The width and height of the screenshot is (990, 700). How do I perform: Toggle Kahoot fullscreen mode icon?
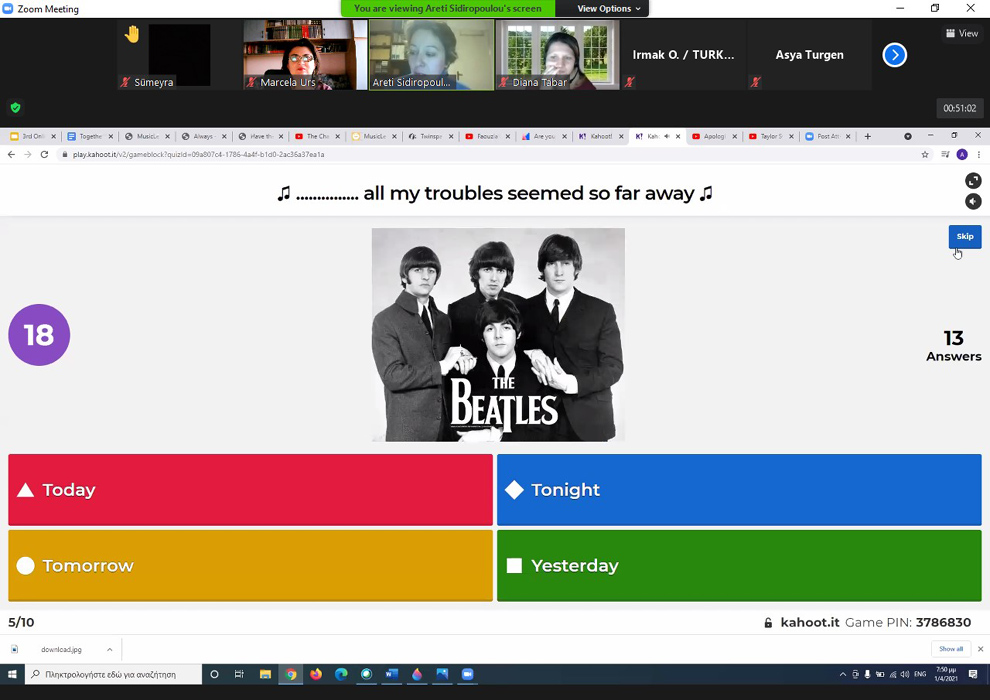tap(973, 181)
